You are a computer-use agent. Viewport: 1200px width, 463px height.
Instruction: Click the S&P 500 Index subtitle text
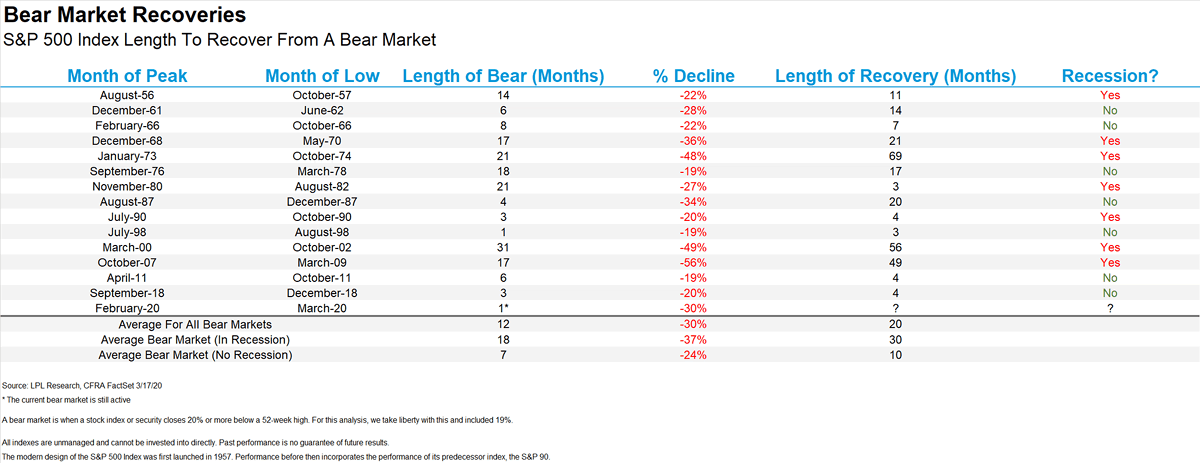pyautogui.click(x=220, y=40)
